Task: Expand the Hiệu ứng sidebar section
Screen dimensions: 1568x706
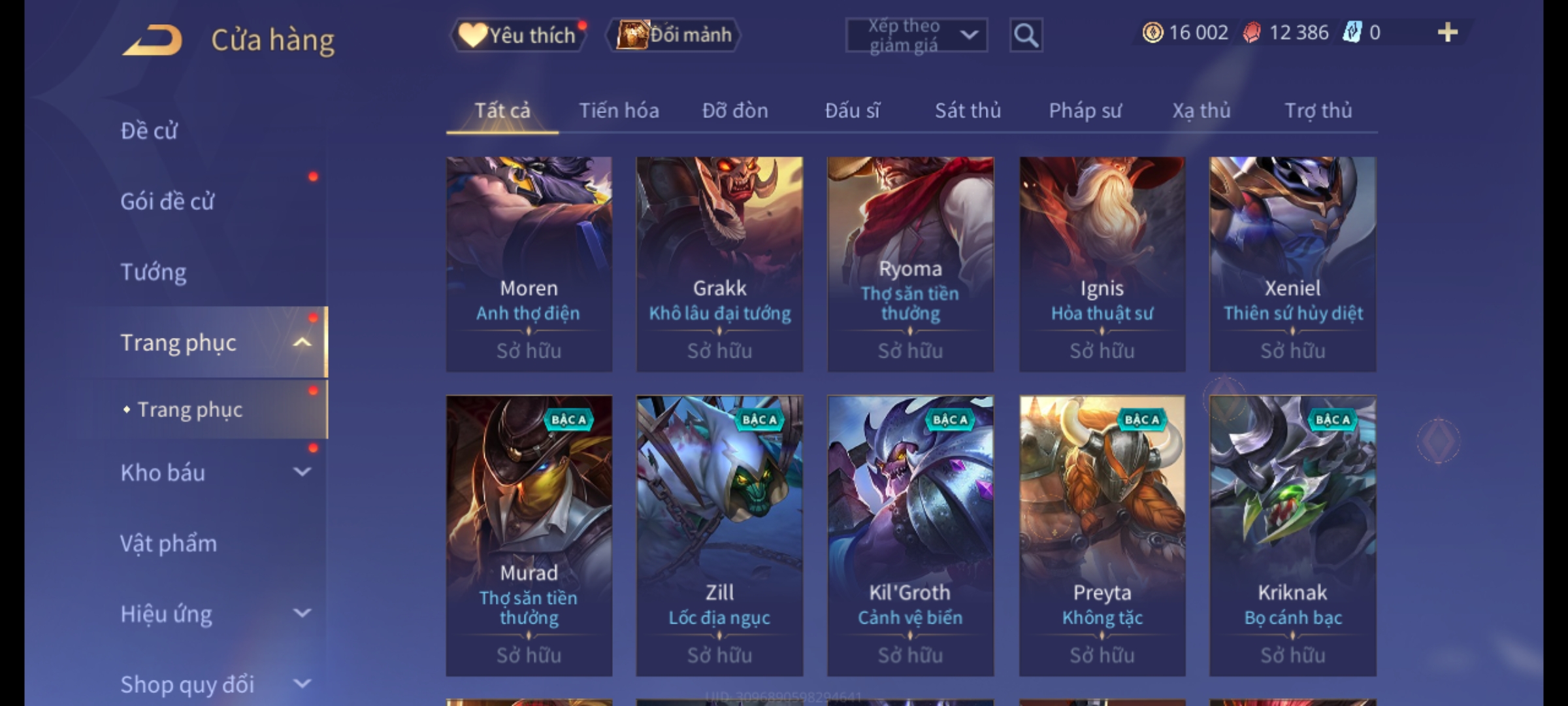Action: tap(302, 613)
